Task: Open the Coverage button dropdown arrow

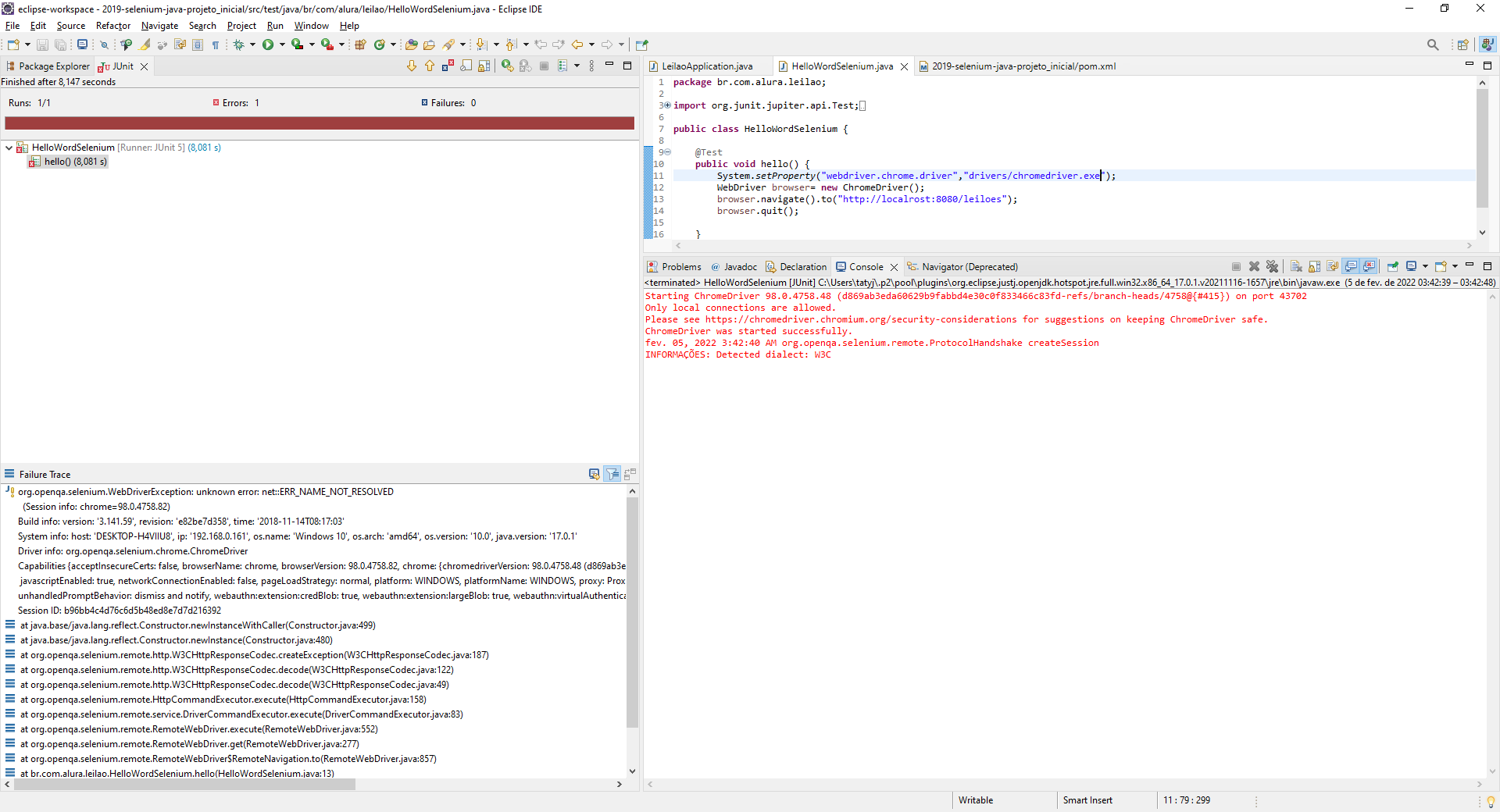Action: (312, 45)
